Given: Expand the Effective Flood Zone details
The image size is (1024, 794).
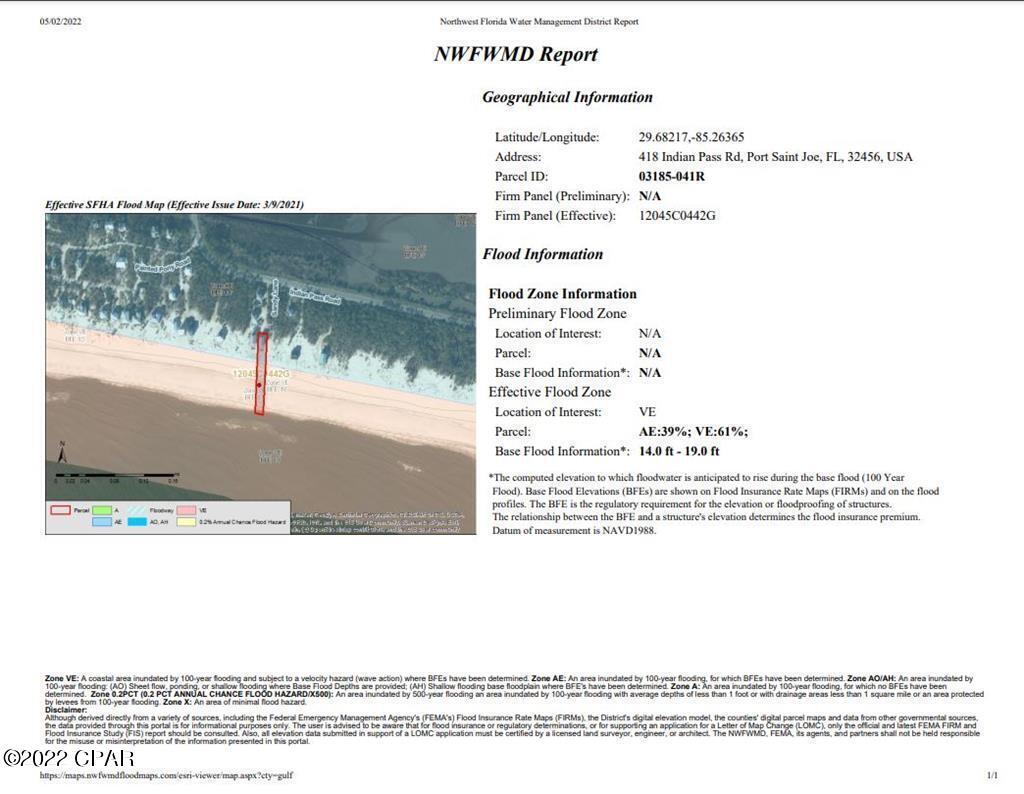Looking at the screenshot, I should pyautogui.click(x=552, y=392).
